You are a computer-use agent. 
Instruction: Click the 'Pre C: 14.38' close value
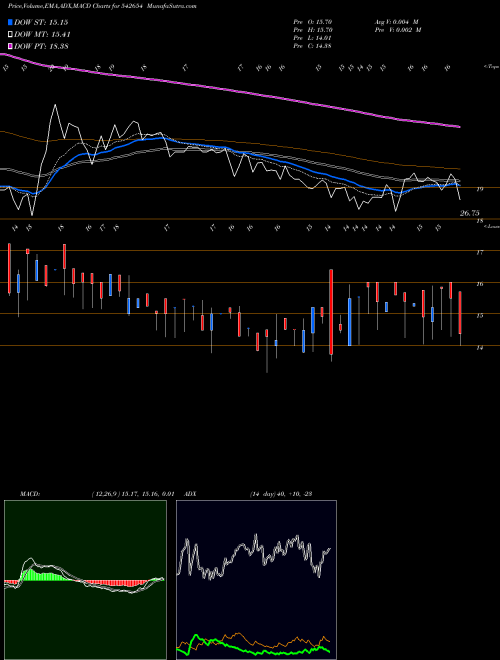pos(313,46)
